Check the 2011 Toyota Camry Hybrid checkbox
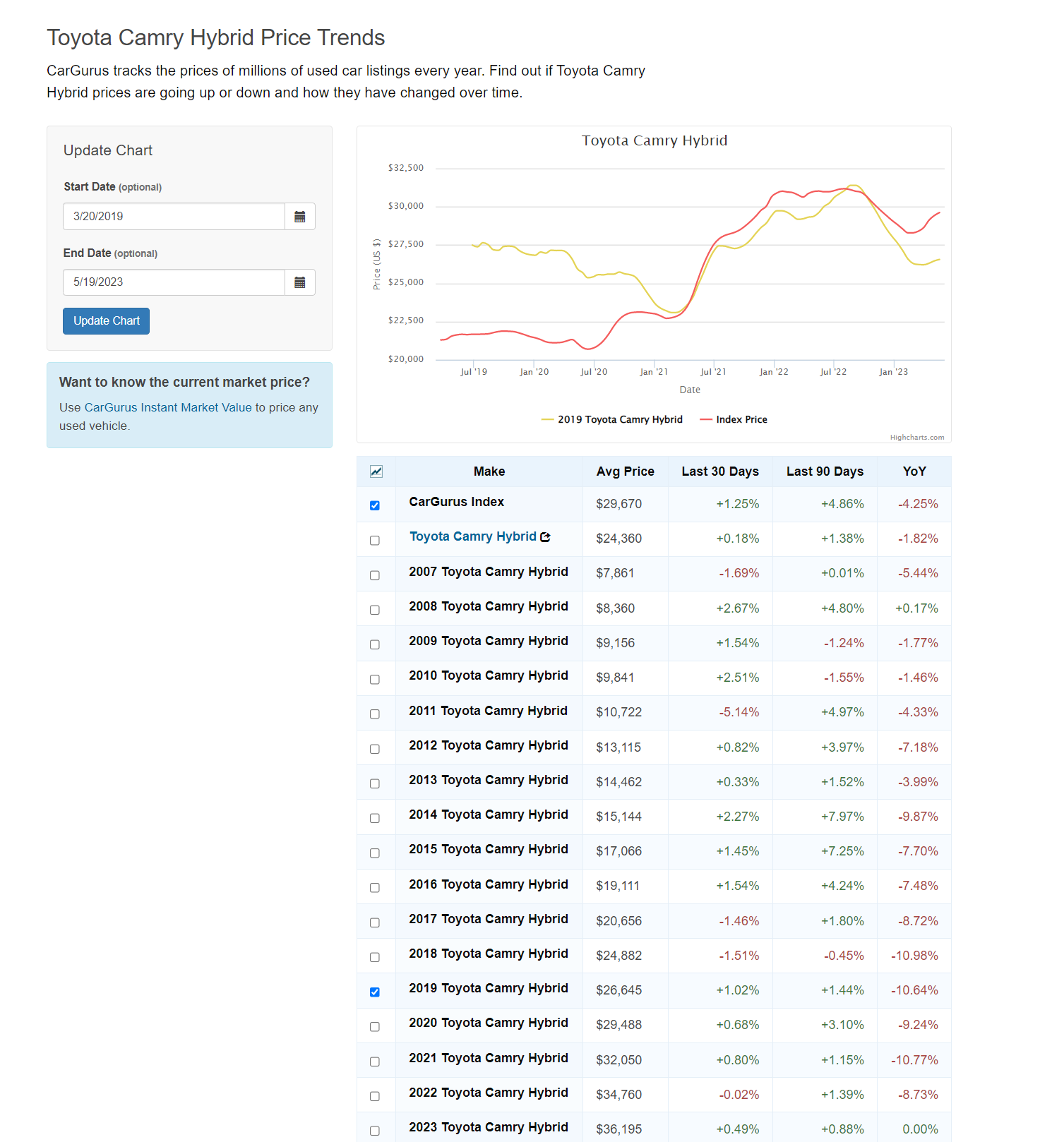Image resolution: width=1064 pixels, height=1142 pixels. (x=375, y=714)
